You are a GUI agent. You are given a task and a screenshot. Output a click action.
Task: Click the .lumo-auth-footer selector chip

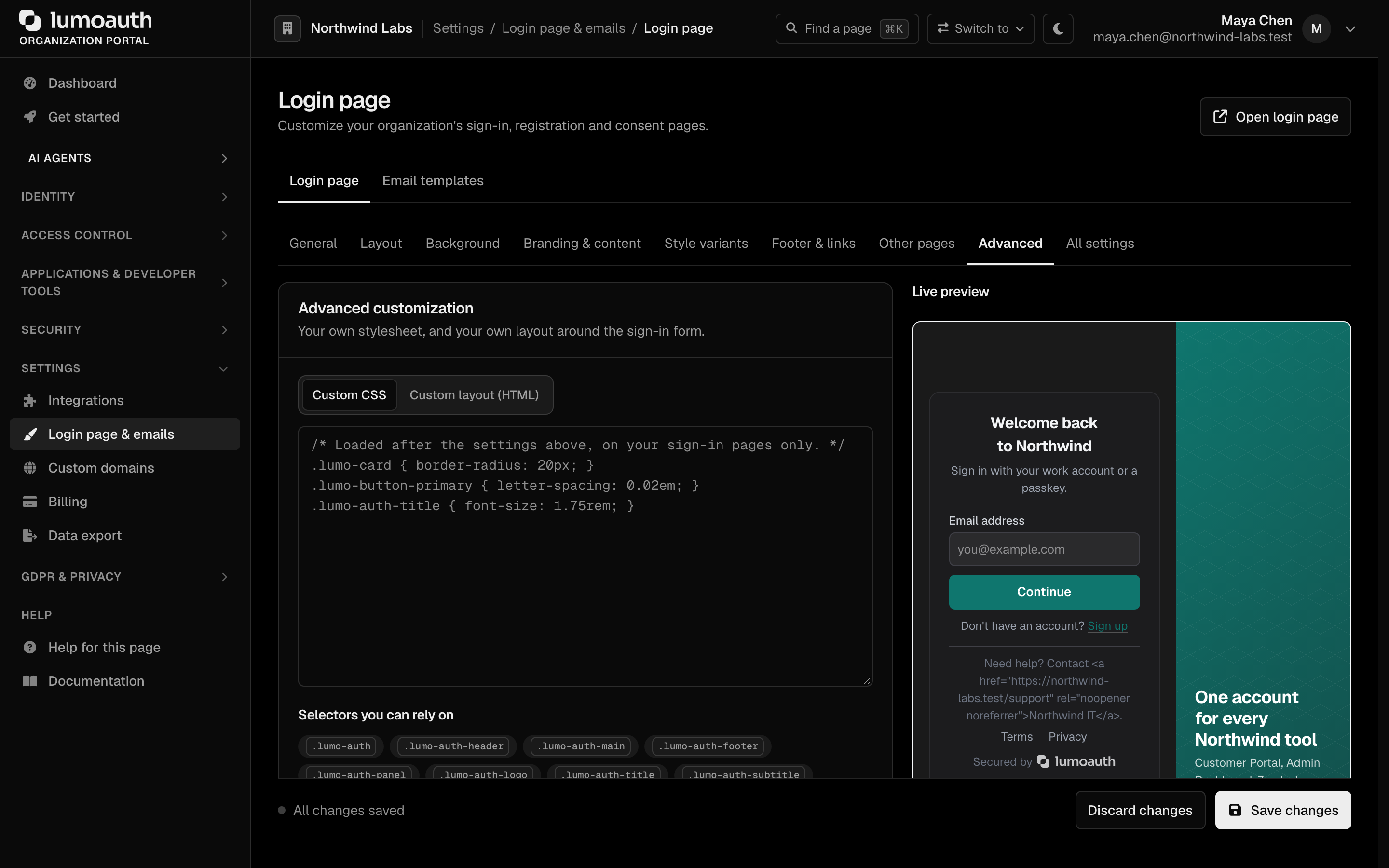tap(708, 746)
